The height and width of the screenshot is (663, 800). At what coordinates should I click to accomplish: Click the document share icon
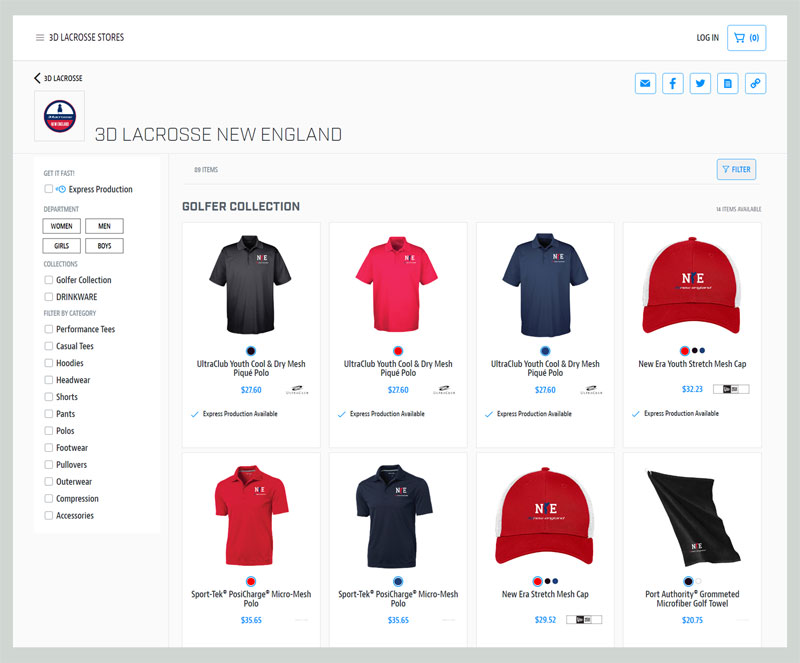click(x=728, y=83)
